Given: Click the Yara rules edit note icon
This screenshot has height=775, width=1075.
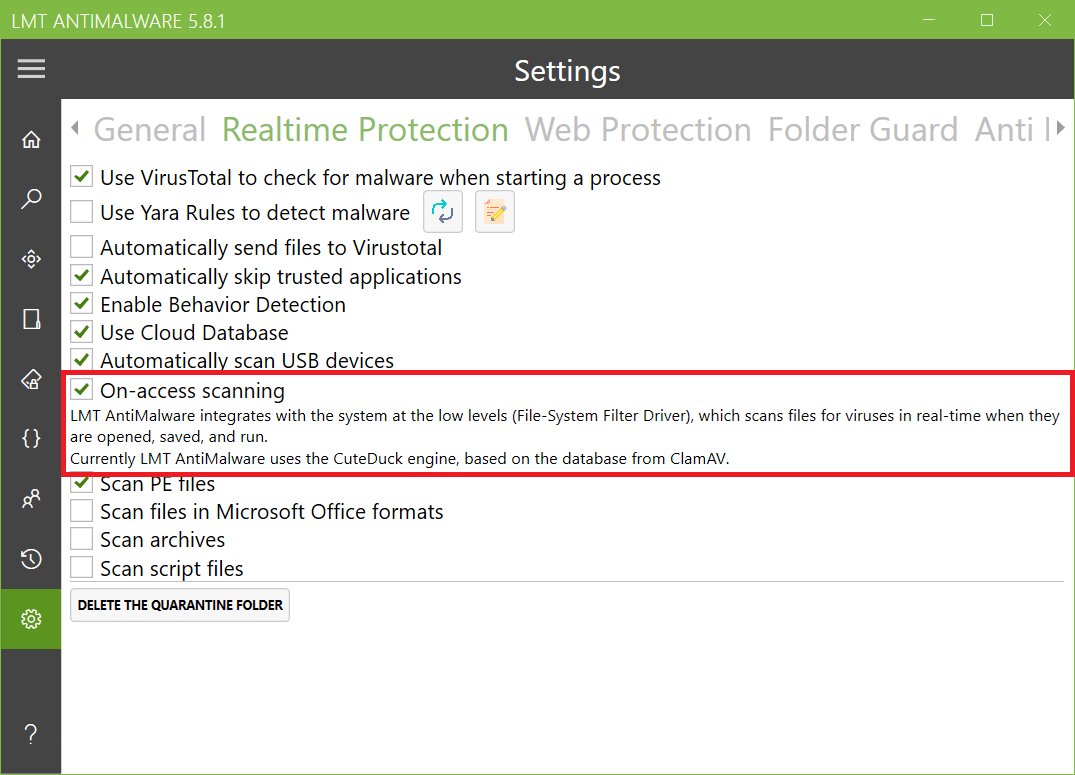Looking at the screenshot, I should (x=494, y=212).
